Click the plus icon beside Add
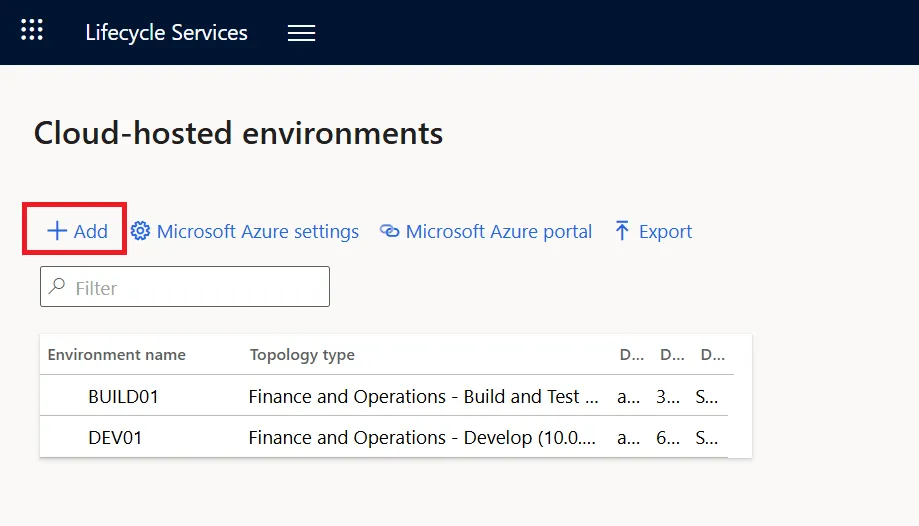 (x=57, y=230)
